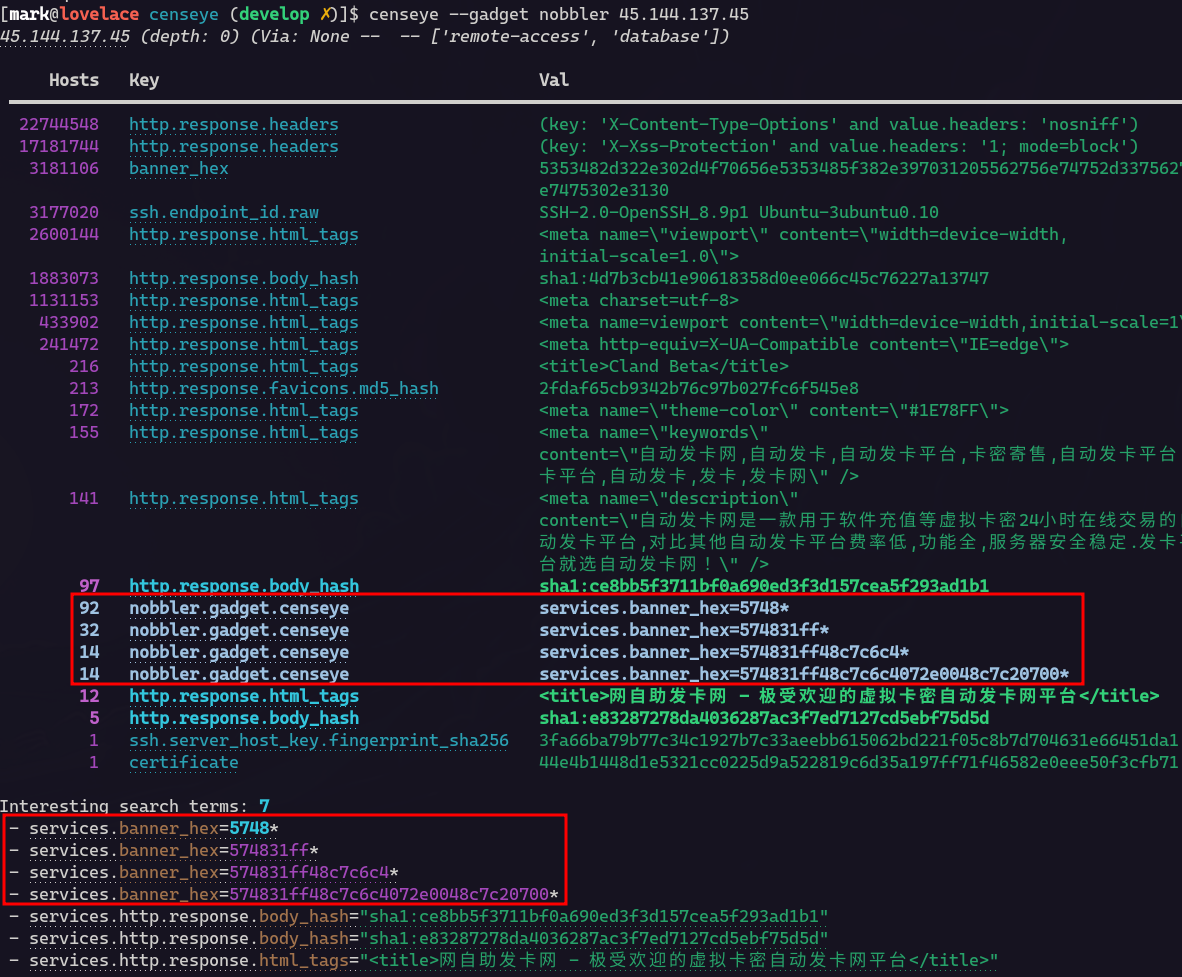Click the banner_hex key in the table
Screen dimensions: 1182x977
coord(178,168)
